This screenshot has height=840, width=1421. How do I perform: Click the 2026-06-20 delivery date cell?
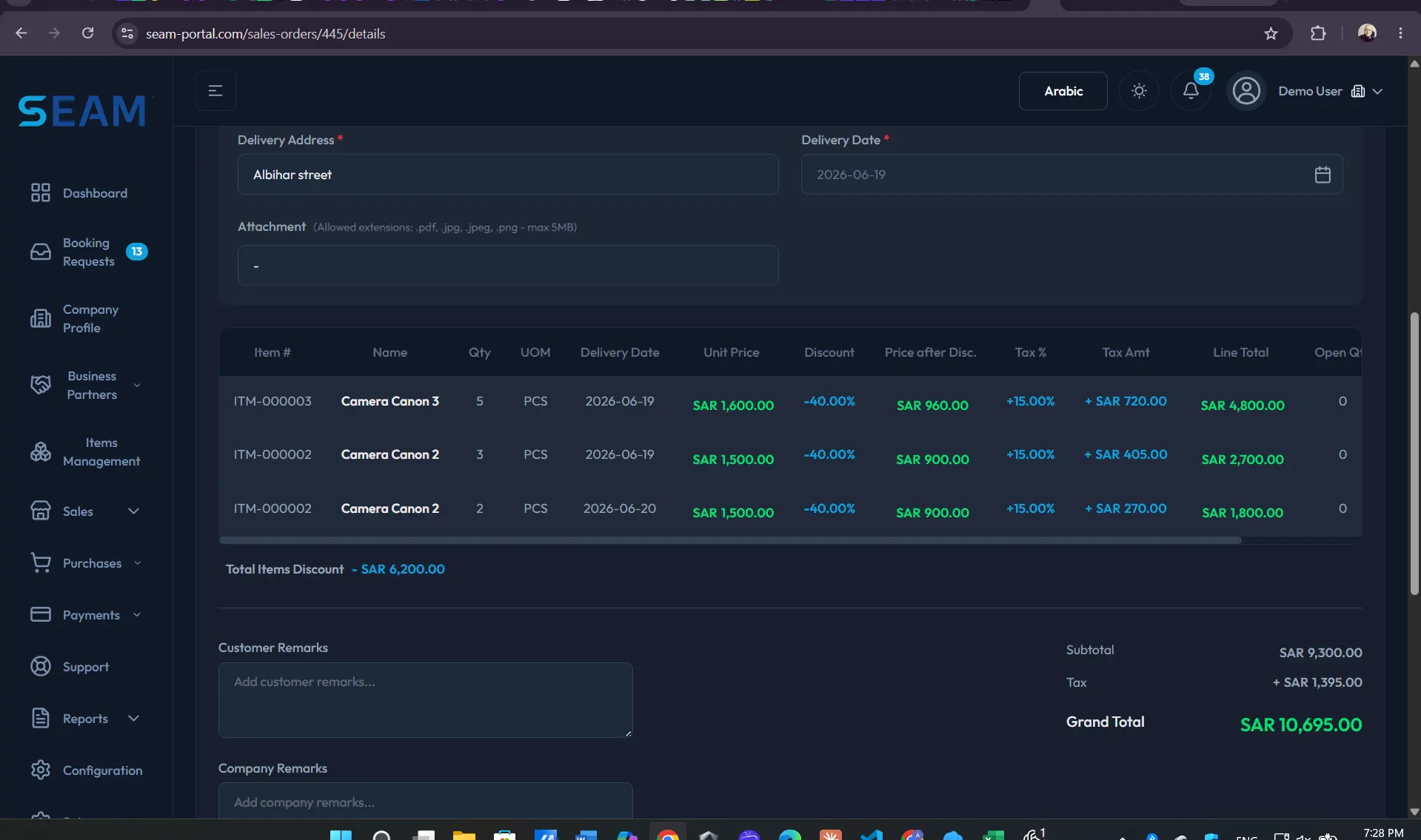pyautogui.click(x=619, y=508)
